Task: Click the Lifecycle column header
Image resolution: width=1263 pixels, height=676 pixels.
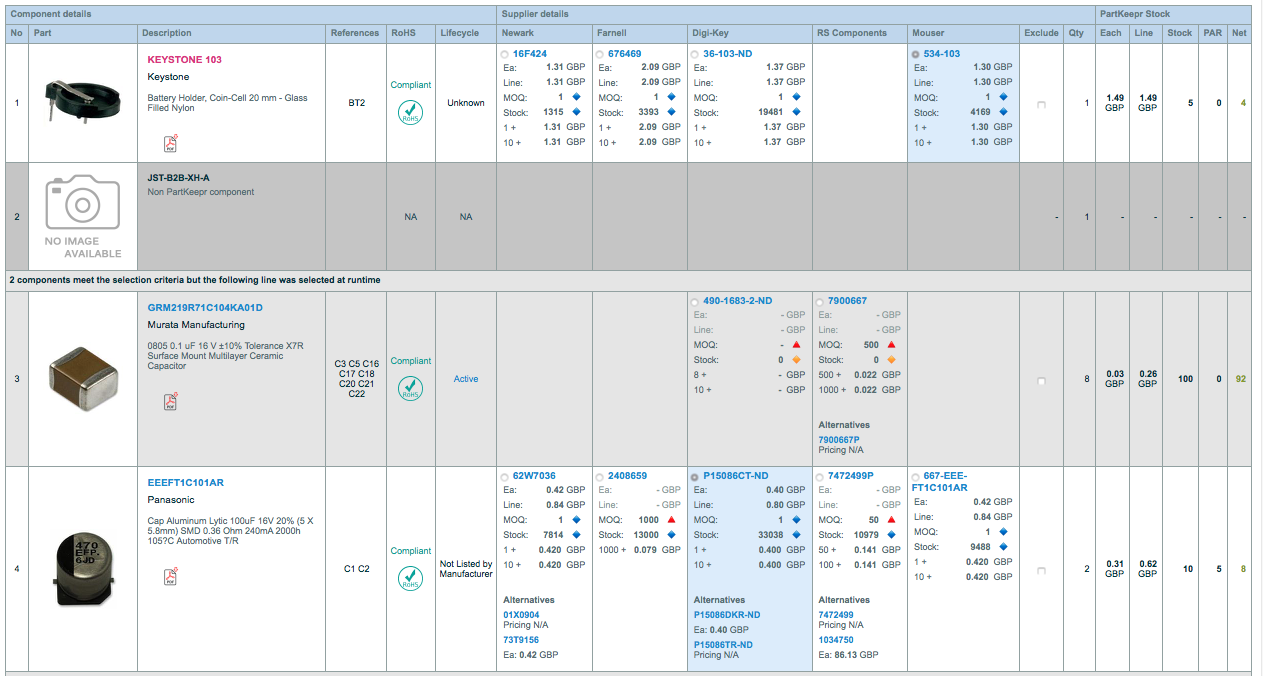Action: point(459,33)
